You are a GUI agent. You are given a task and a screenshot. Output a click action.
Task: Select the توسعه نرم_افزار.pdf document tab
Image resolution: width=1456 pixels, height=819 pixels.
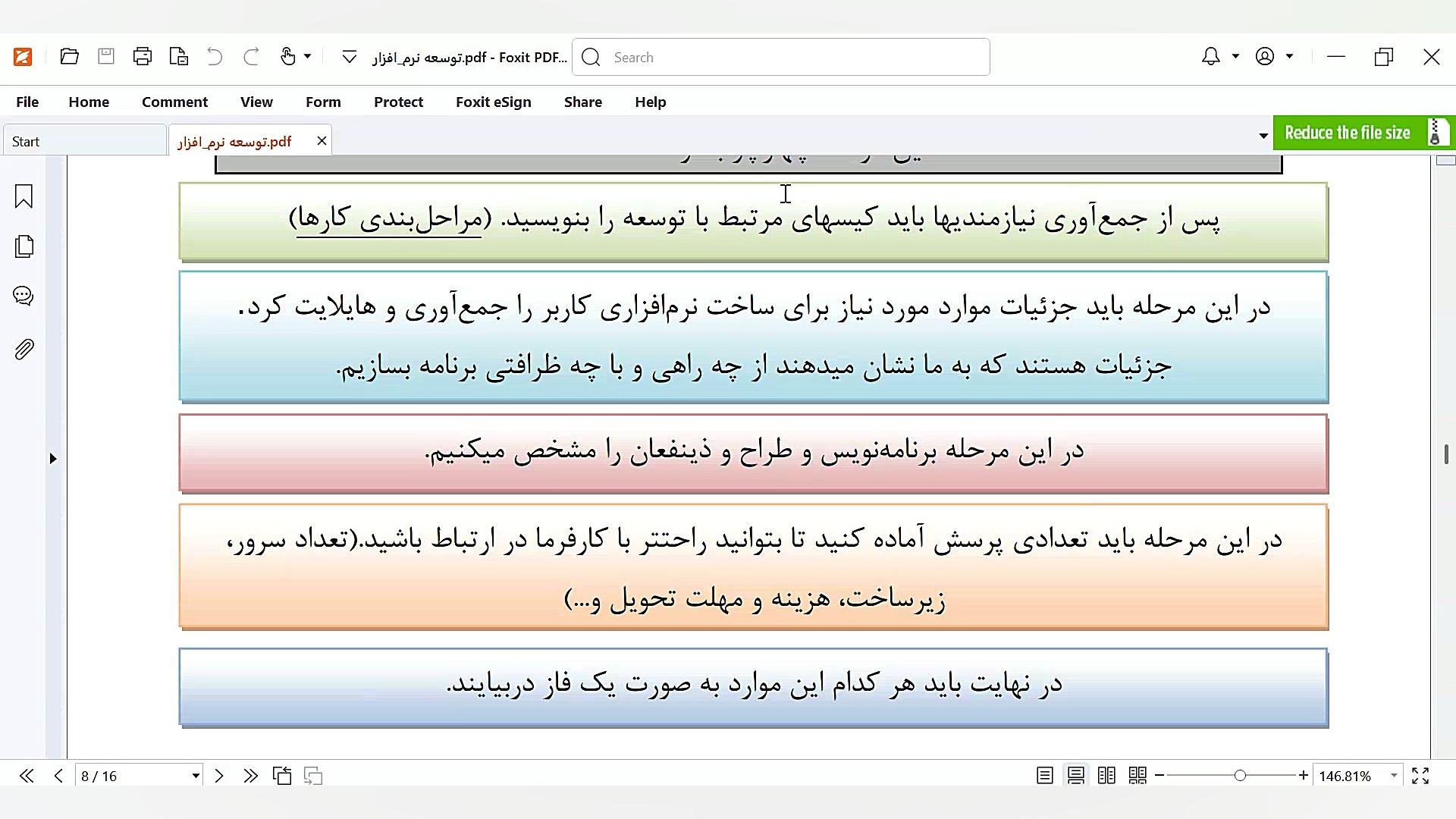click(x=234, y=142)
